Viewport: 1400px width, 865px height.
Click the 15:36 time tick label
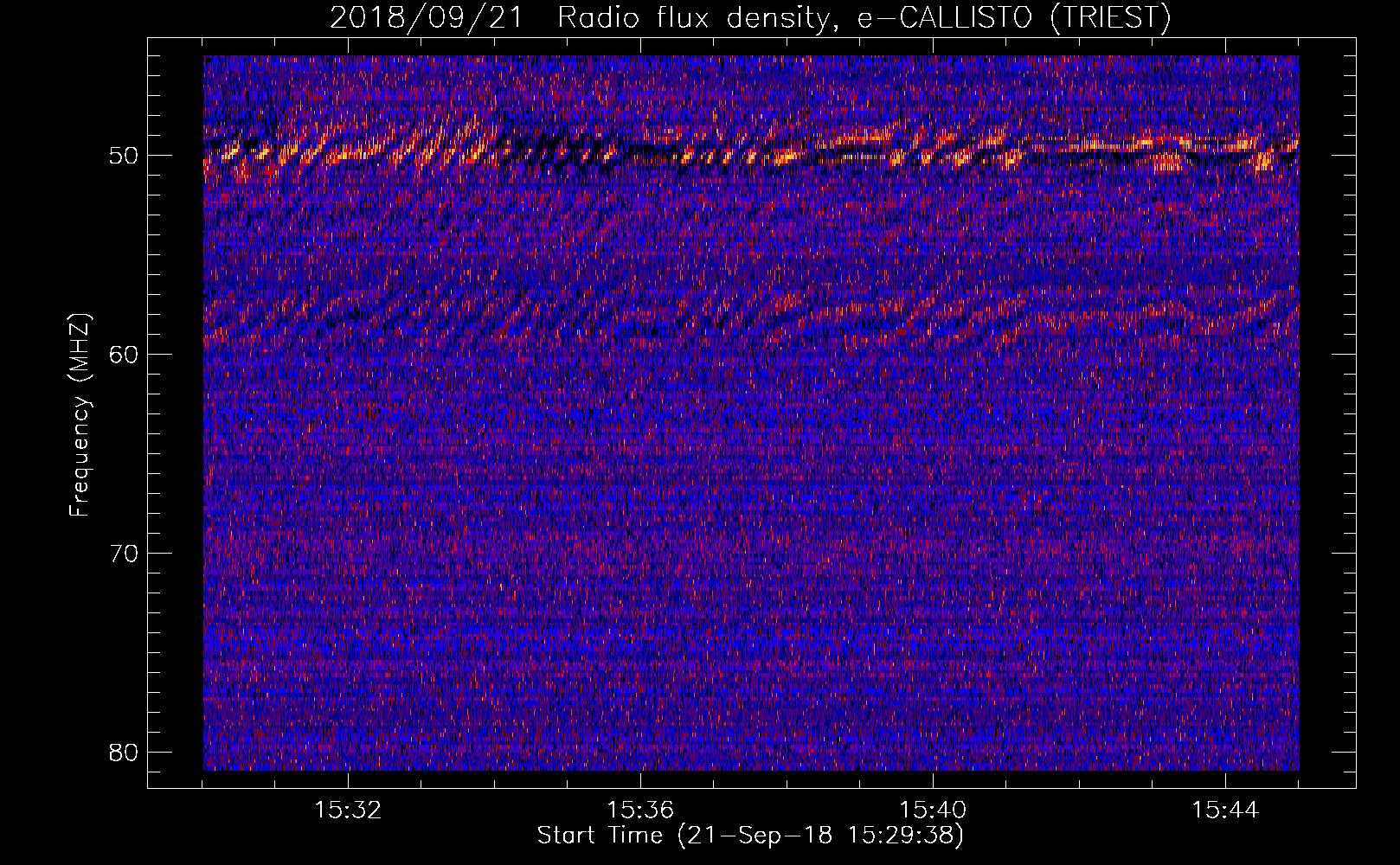(640, 811)
